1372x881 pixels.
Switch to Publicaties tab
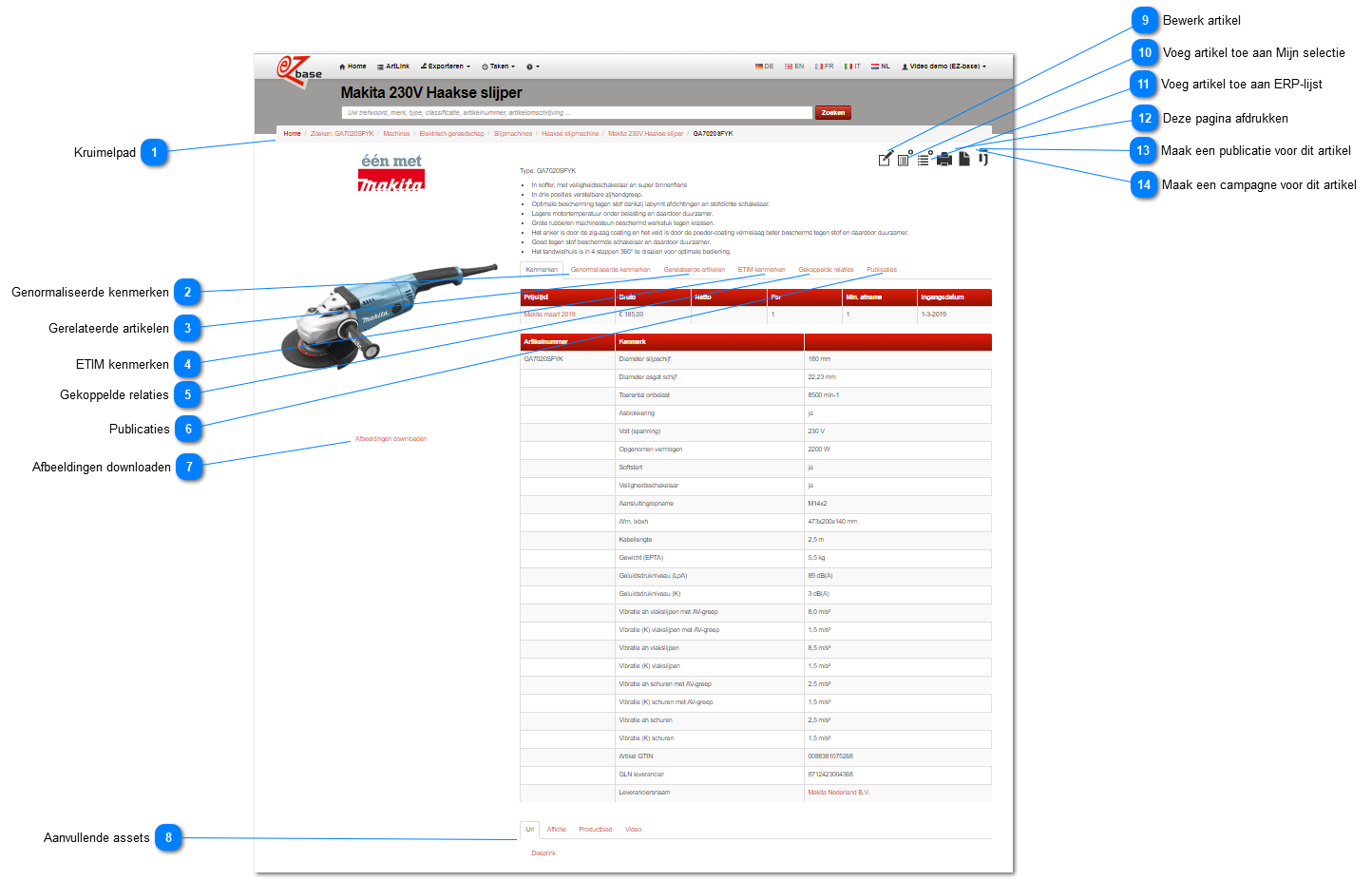point(881,270)
